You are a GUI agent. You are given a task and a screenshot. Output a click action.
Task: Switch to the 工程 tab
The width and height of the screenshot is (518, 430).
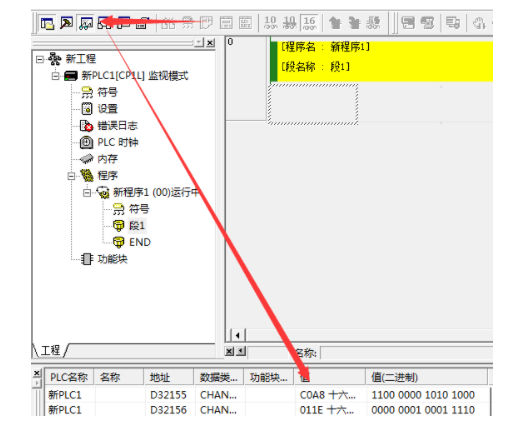coord(51,350)
